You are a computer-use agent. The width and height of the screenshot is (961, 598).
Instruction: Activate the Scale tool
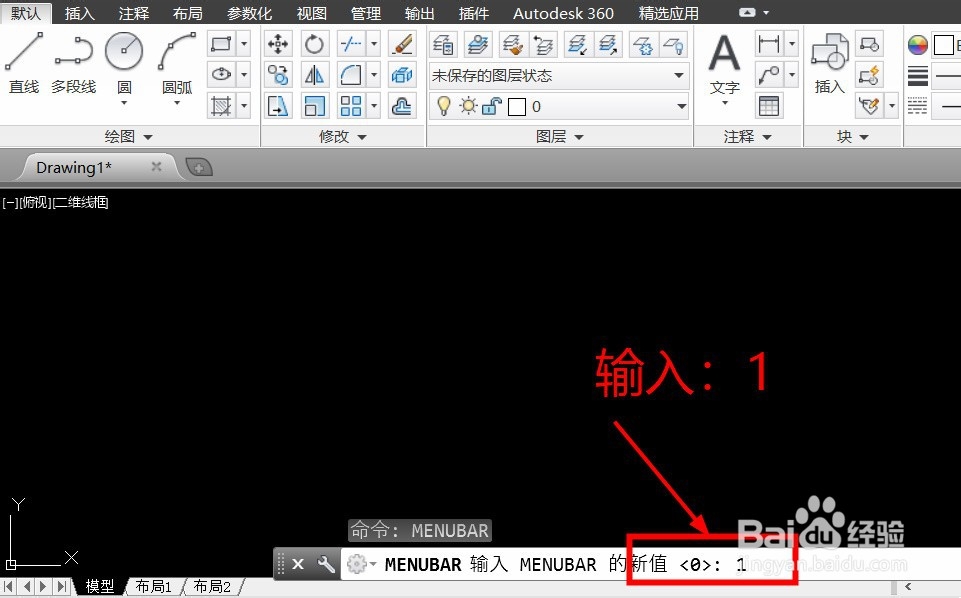click(x=314, y=106)
